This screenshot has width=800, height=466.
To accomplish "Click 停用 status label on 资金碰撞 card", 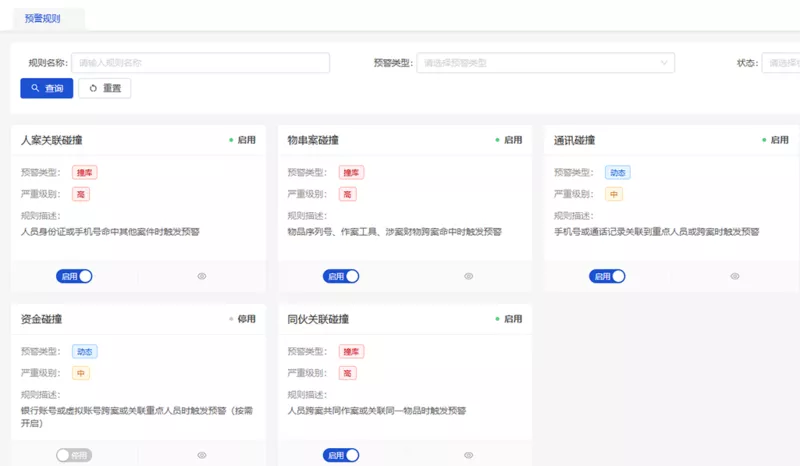I will click(x=246, y=319).
